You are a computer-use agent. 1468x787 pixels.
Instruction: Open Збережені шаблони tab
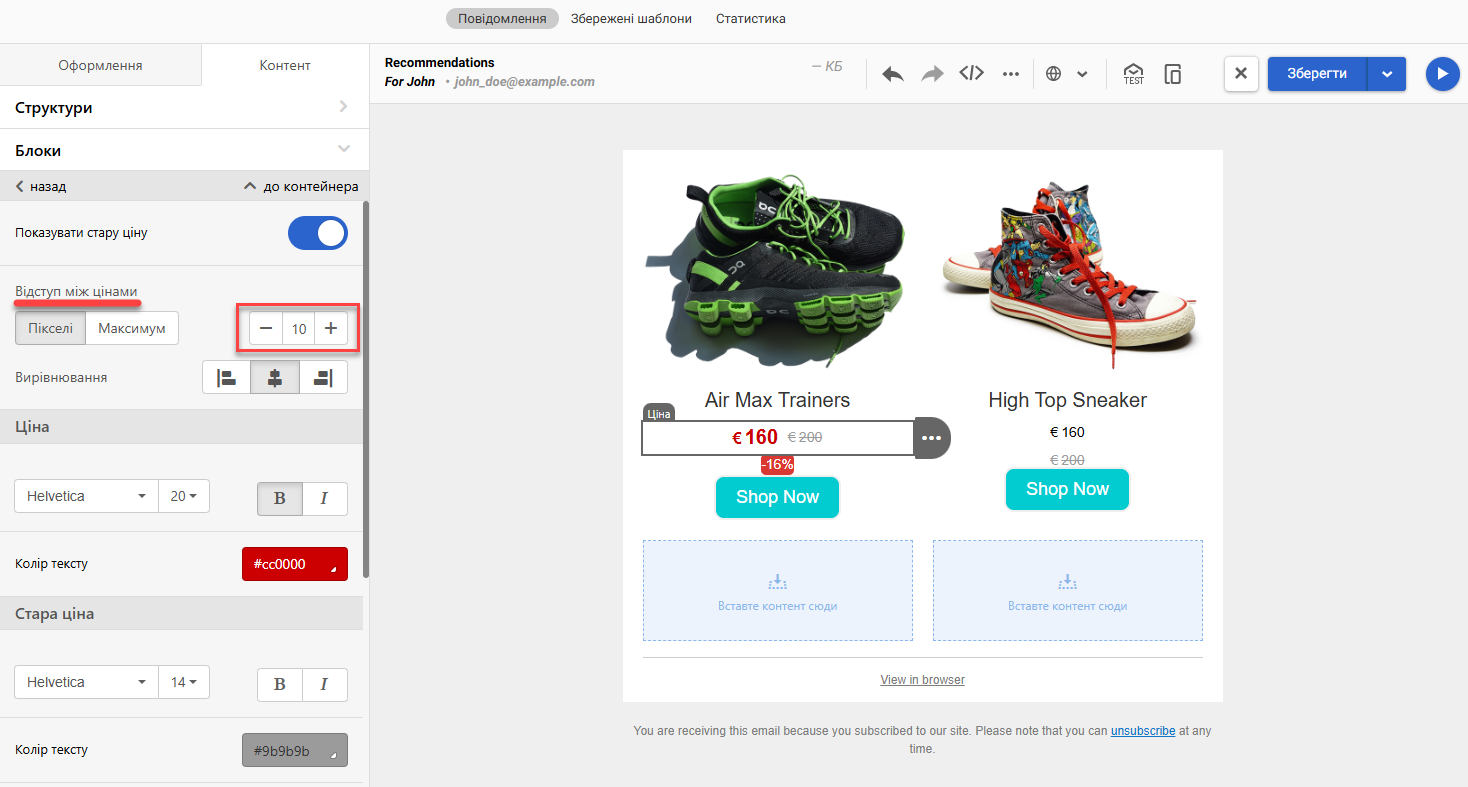(x=631, y=18)
